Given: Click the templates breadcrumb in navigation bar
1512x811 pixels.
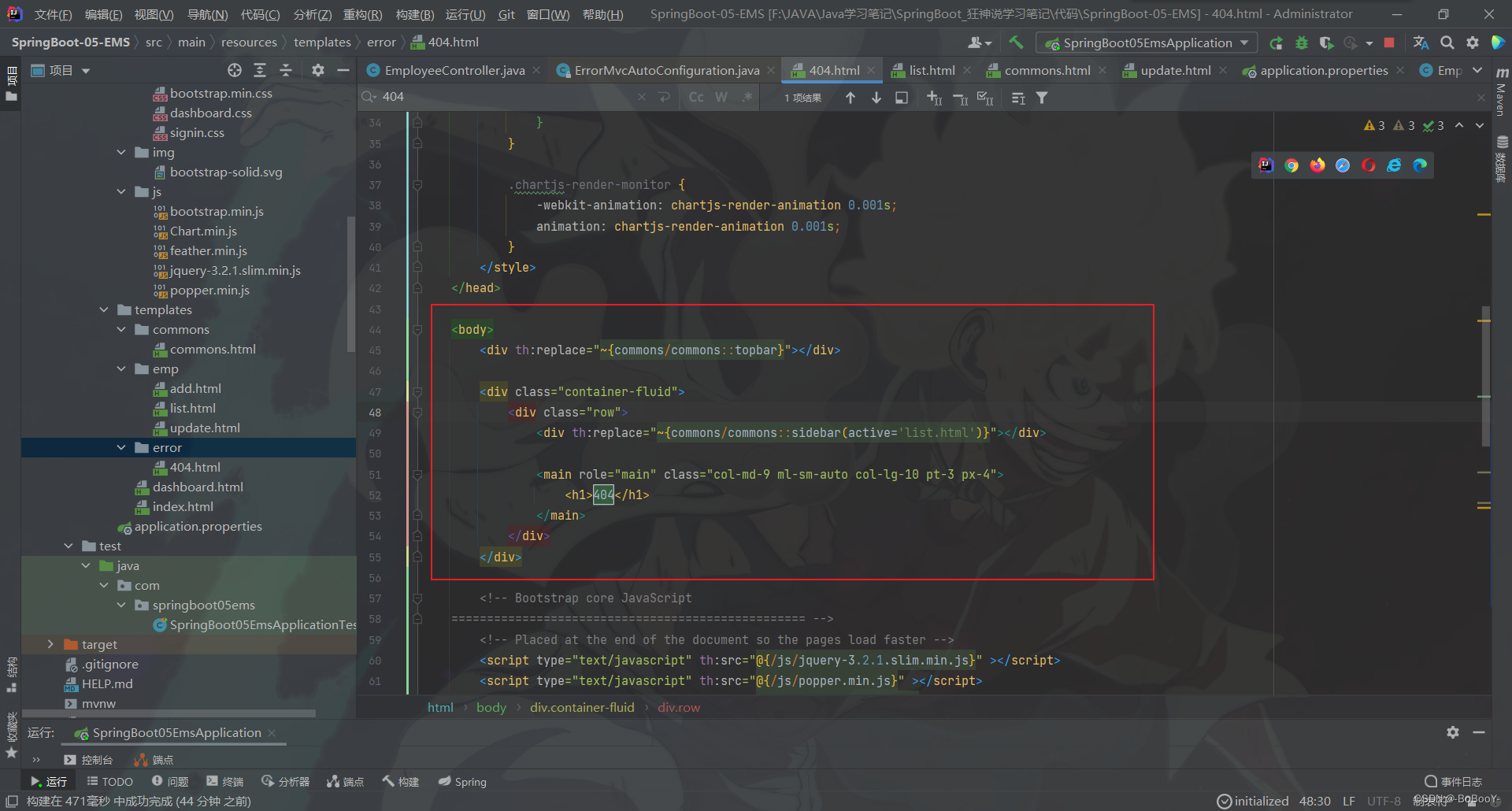Looking at the screenshot, I should click(322, 43).
